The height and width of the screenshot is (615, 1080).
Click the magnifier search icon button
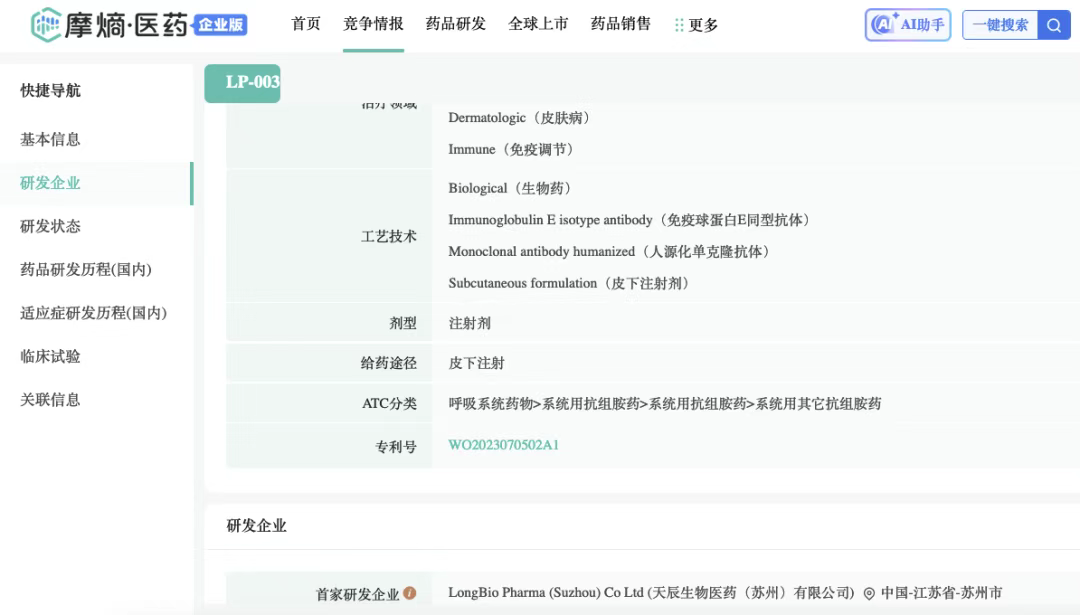[x=1054, y=25]
